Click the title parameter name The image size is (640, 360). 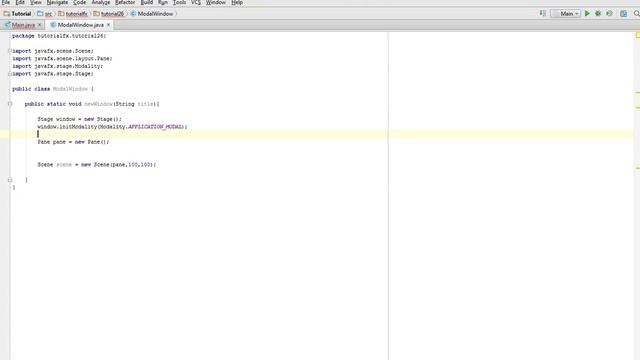tap(145, 104)
